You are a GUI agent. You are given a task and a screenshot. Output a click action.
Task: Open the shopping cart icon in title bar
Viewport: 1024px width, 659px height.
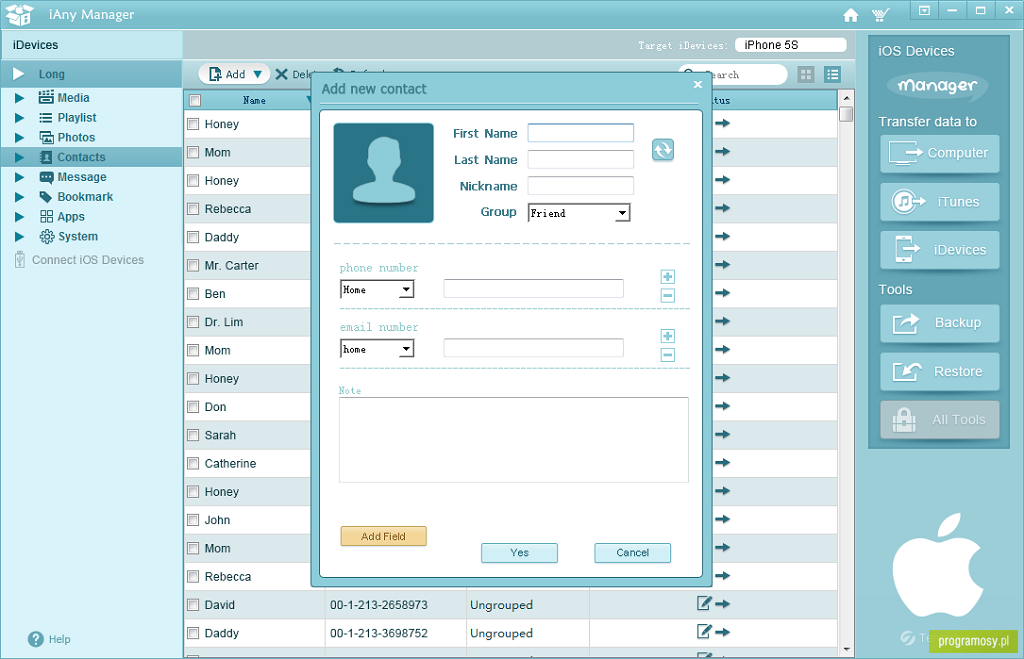pos(880,15)
